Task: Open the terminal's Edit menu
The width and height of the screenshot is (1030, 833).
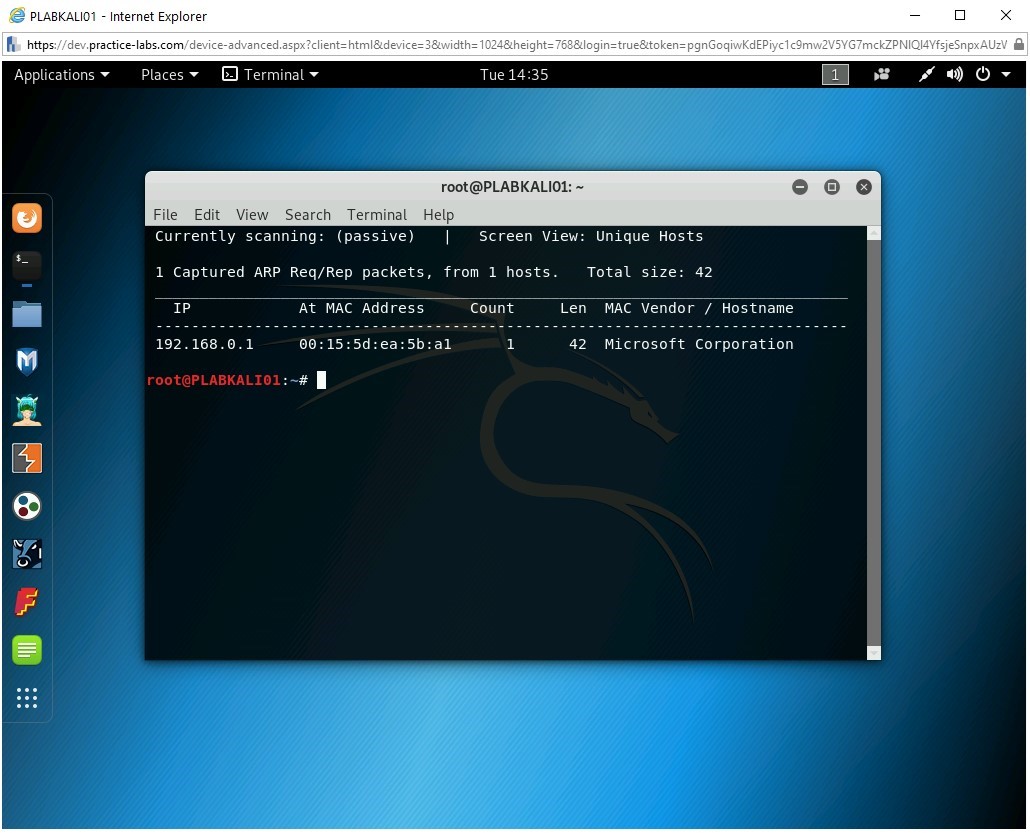Action: pyautogui.click(x=207, y=215)
